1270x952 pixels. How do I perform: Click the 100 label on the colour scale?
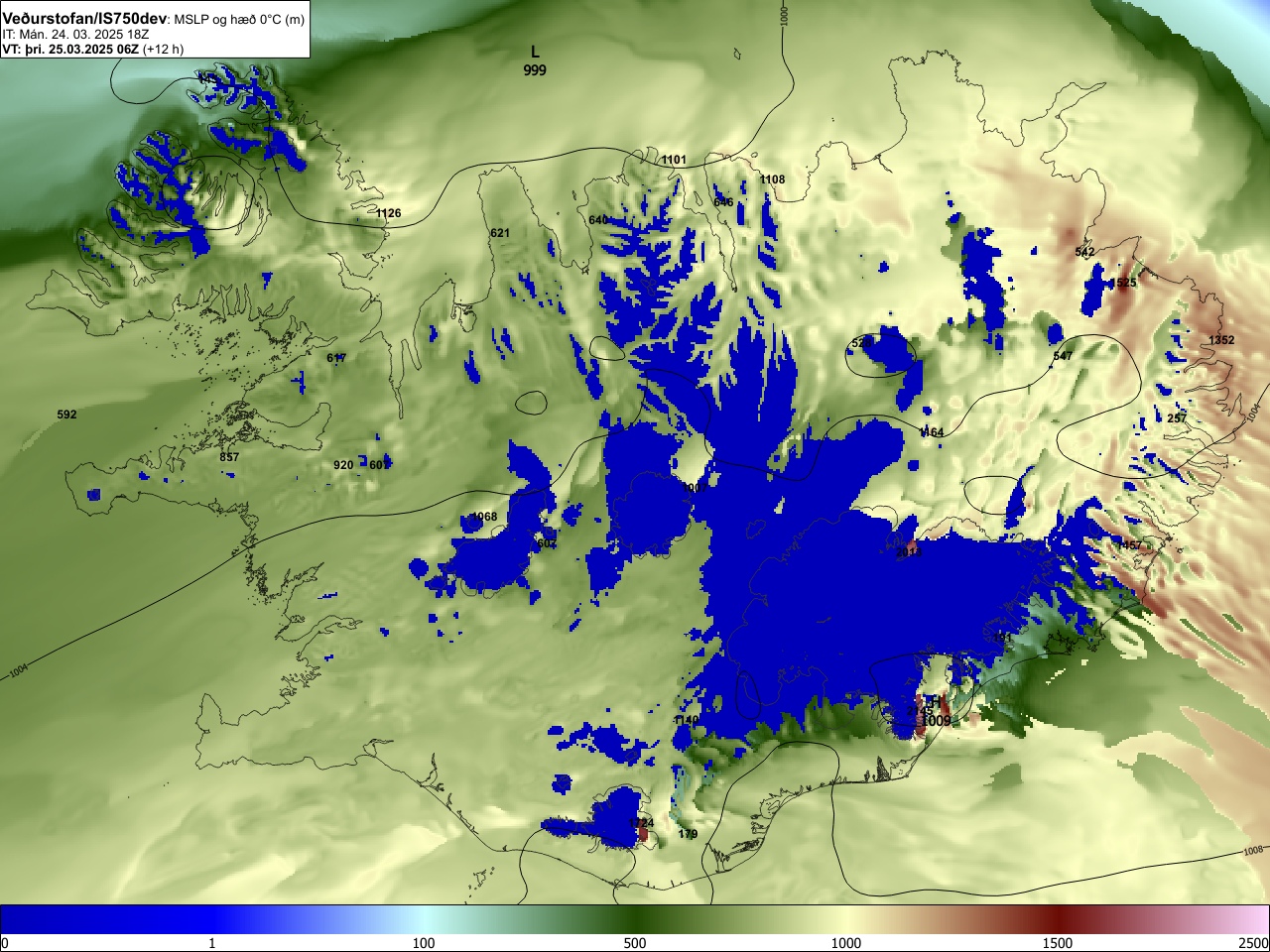click(424, 943)
